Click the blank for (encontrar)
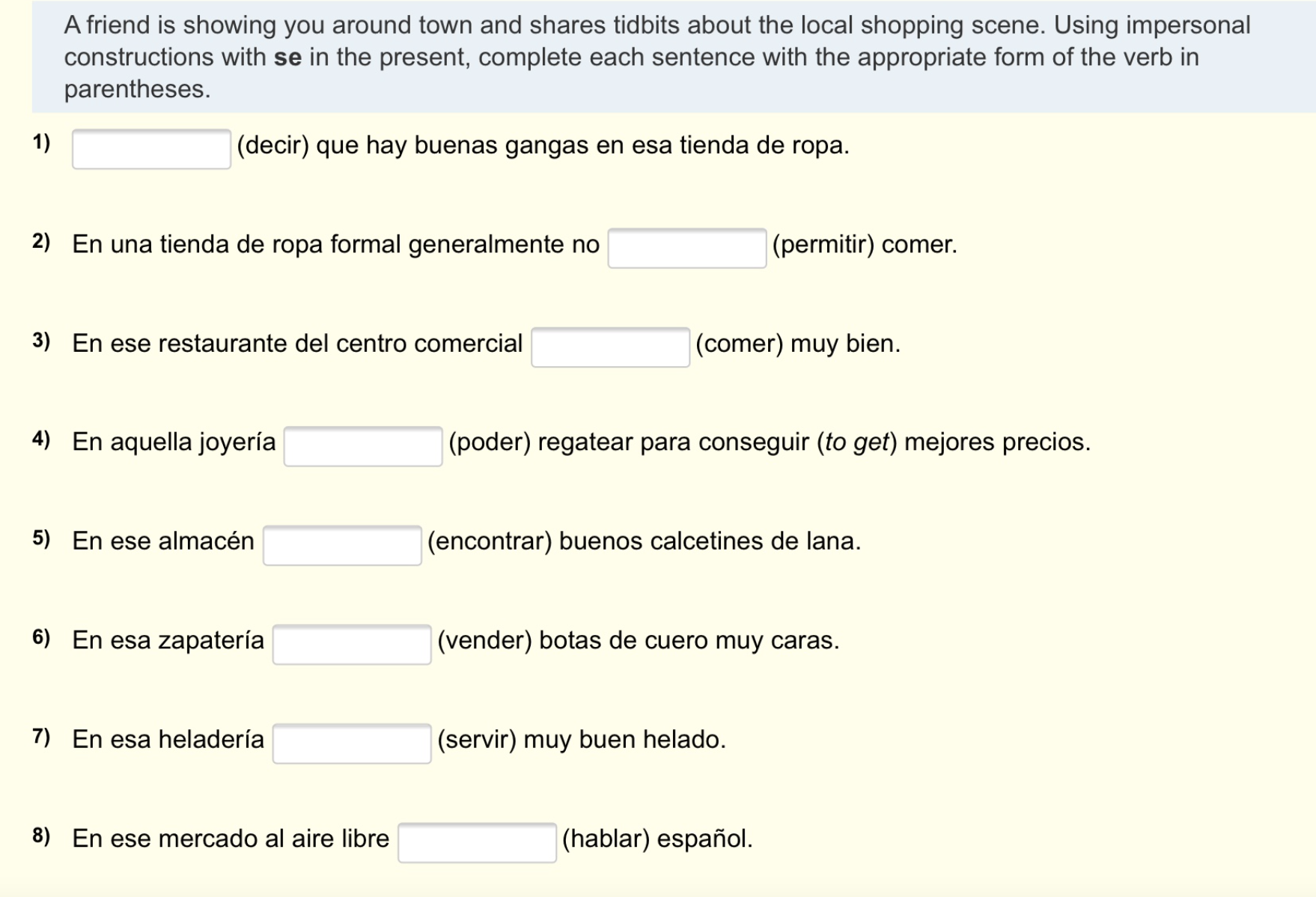This screenshot has height=897, width=1316. (342, 545)
